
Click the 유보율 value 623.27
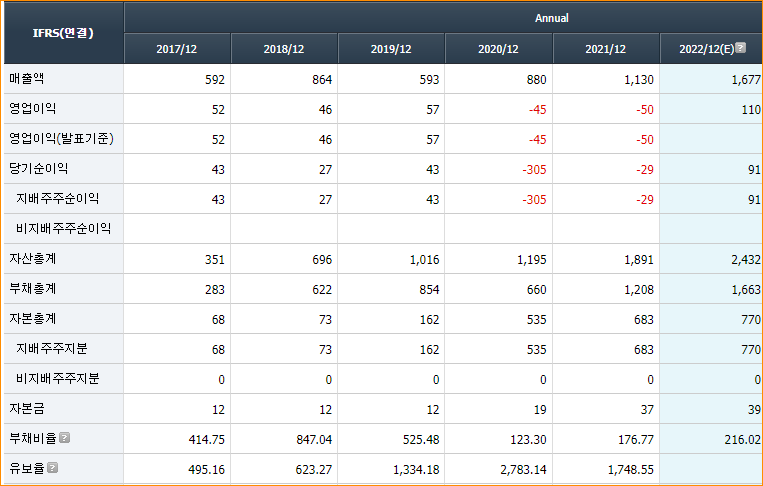pyautogui.click(x=314, y=470)
